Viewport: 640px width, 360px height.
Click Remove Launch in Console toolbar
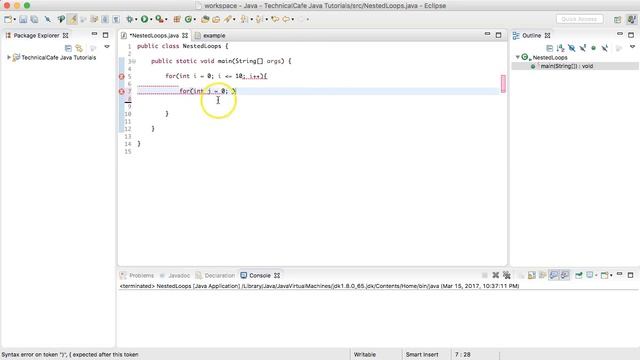click(x=496, y=276)
